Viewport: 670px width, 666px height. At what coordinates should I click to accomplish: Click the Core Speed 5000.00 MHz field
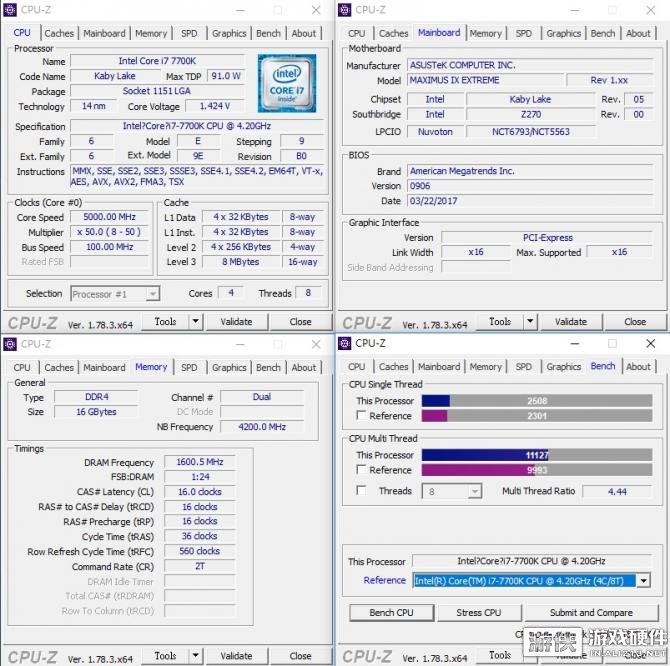point(108,217)
